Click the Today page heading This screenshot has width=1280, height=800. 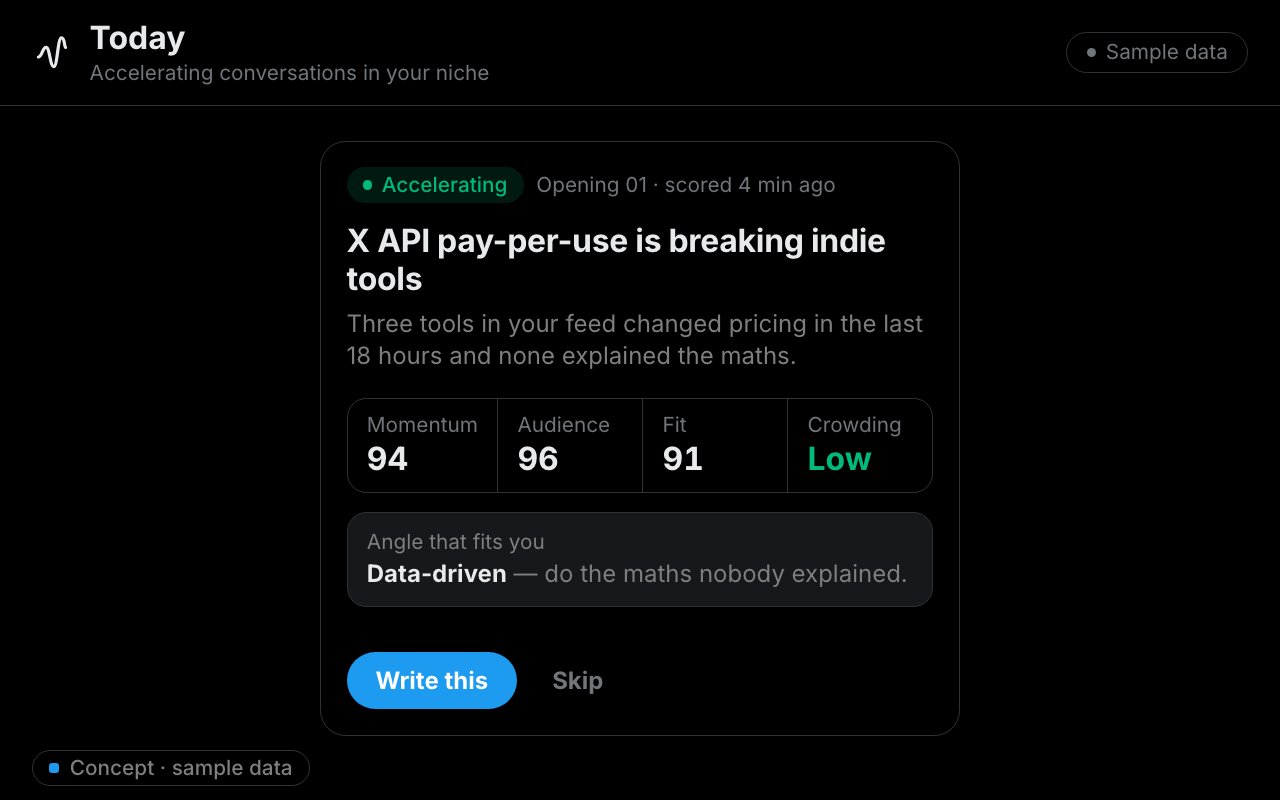pos(137,39)
